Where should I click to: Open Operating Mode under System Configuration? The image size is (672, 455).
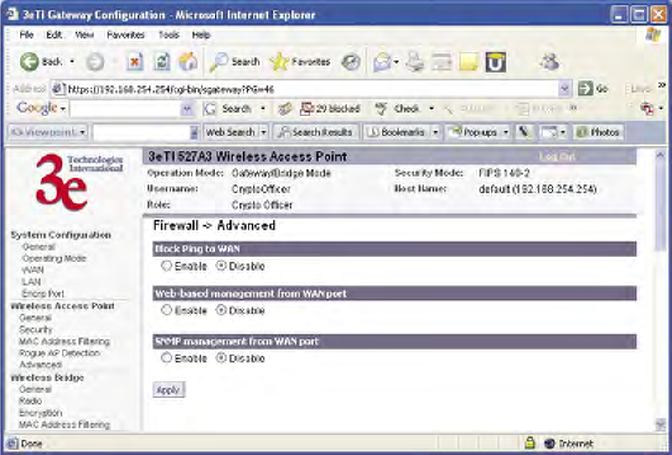click(x=54, y=258)
